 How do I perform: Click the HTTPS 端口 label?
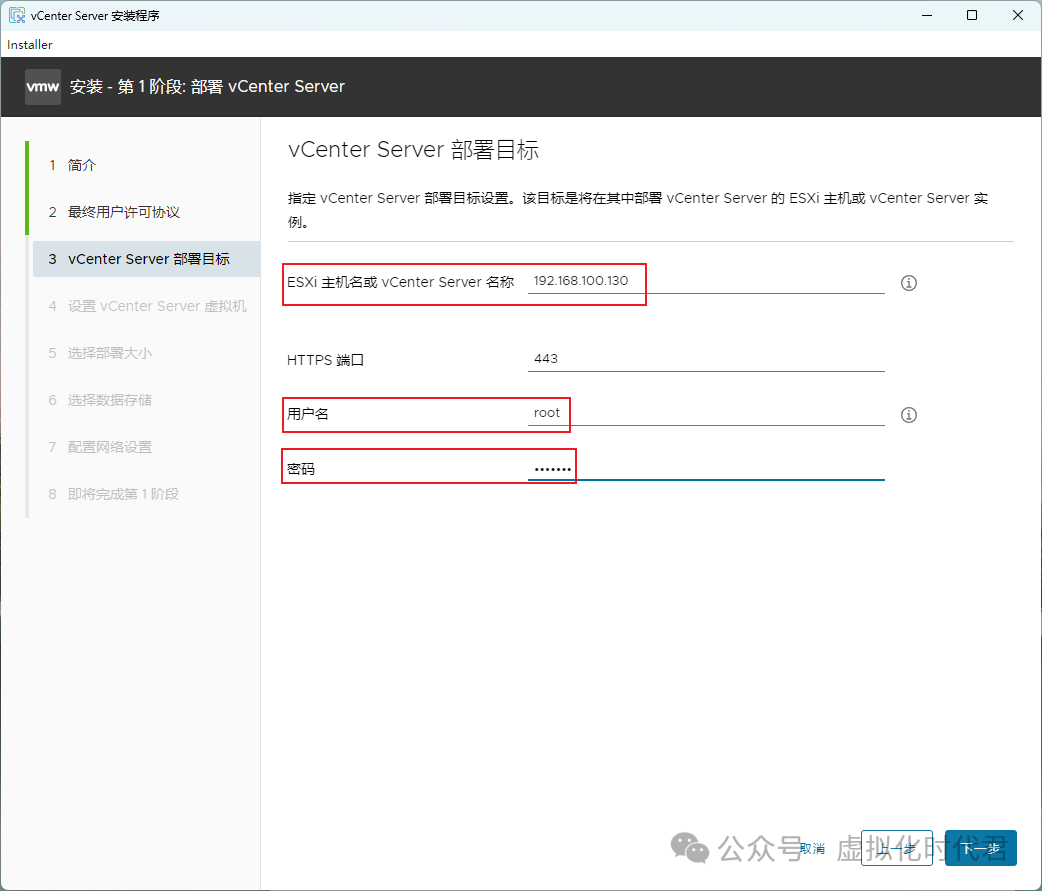coord(326,360)
